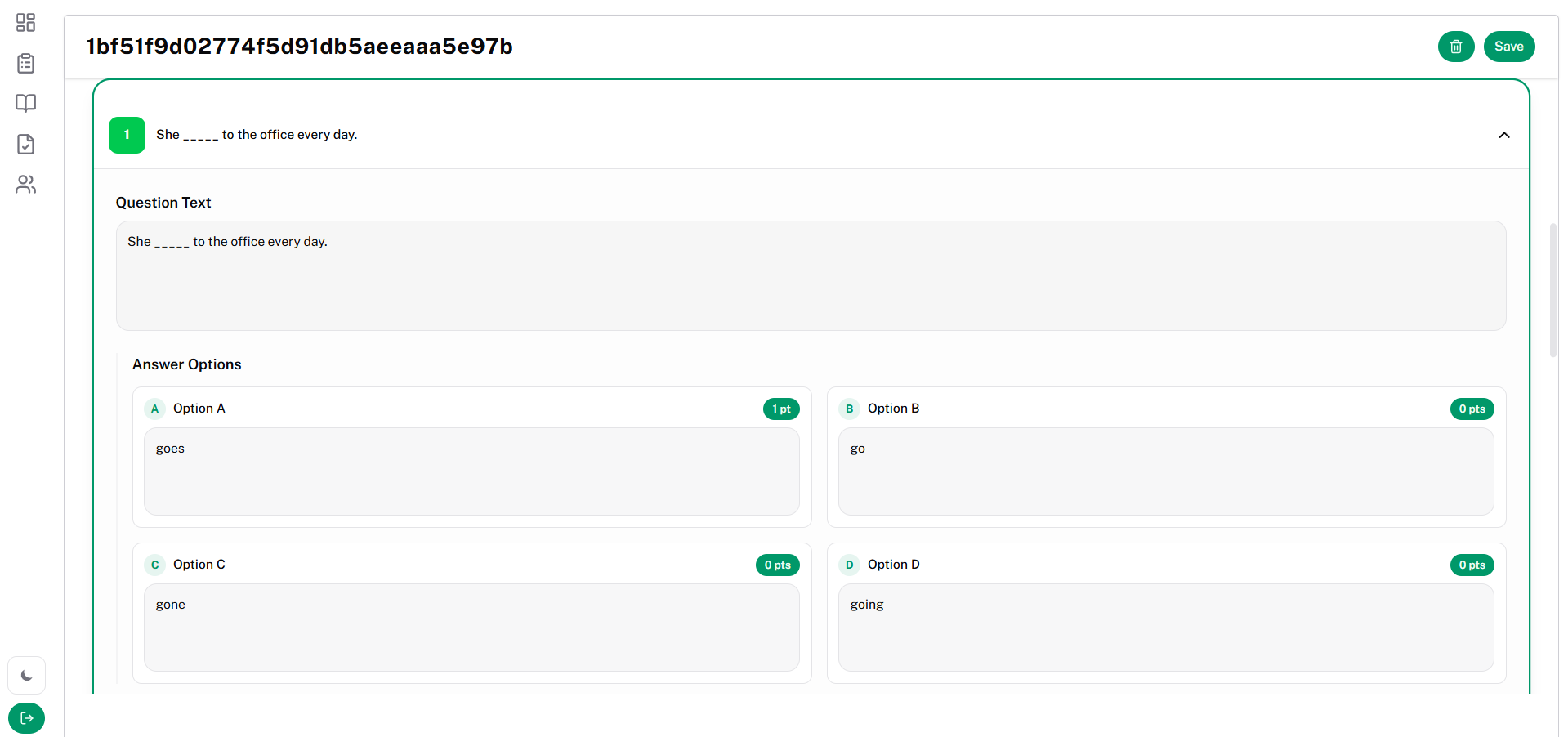Click the Save button
This screenshot has width=1568, height=737.
pos(1508,47)
